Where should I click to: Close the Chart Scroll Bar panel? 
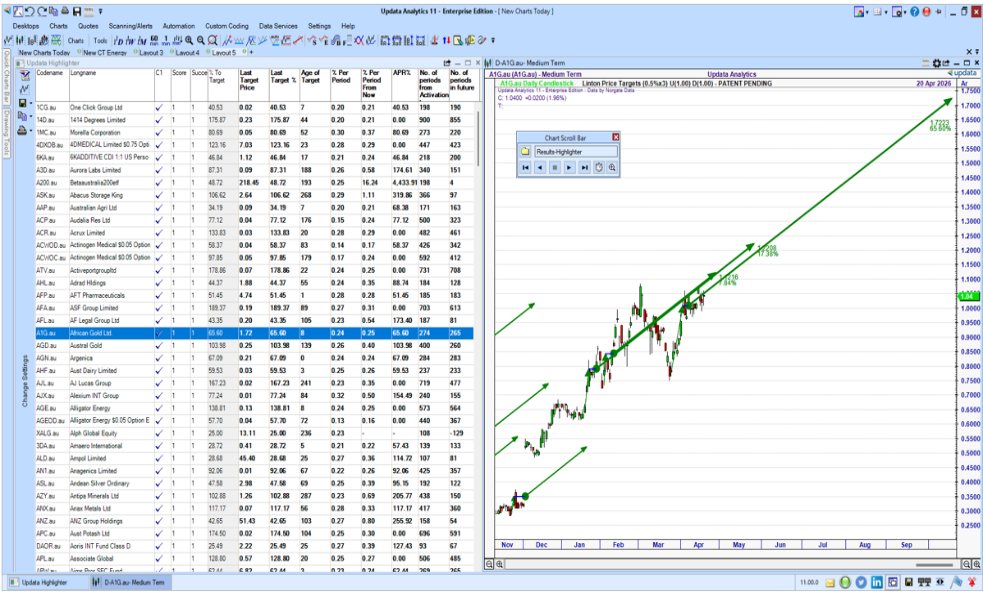(x=616, y=137)
